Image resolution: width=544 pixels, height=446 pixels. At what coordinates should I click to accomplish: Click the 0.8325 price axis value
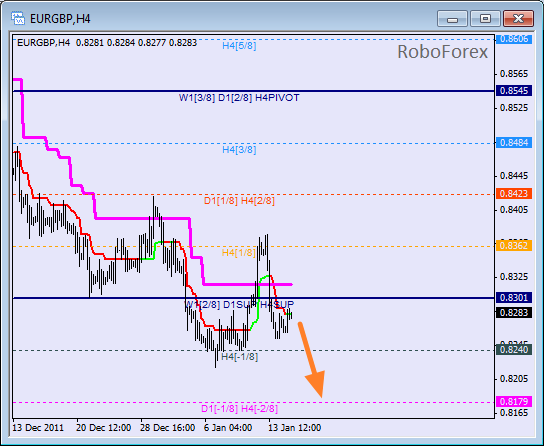click(514, 277)
